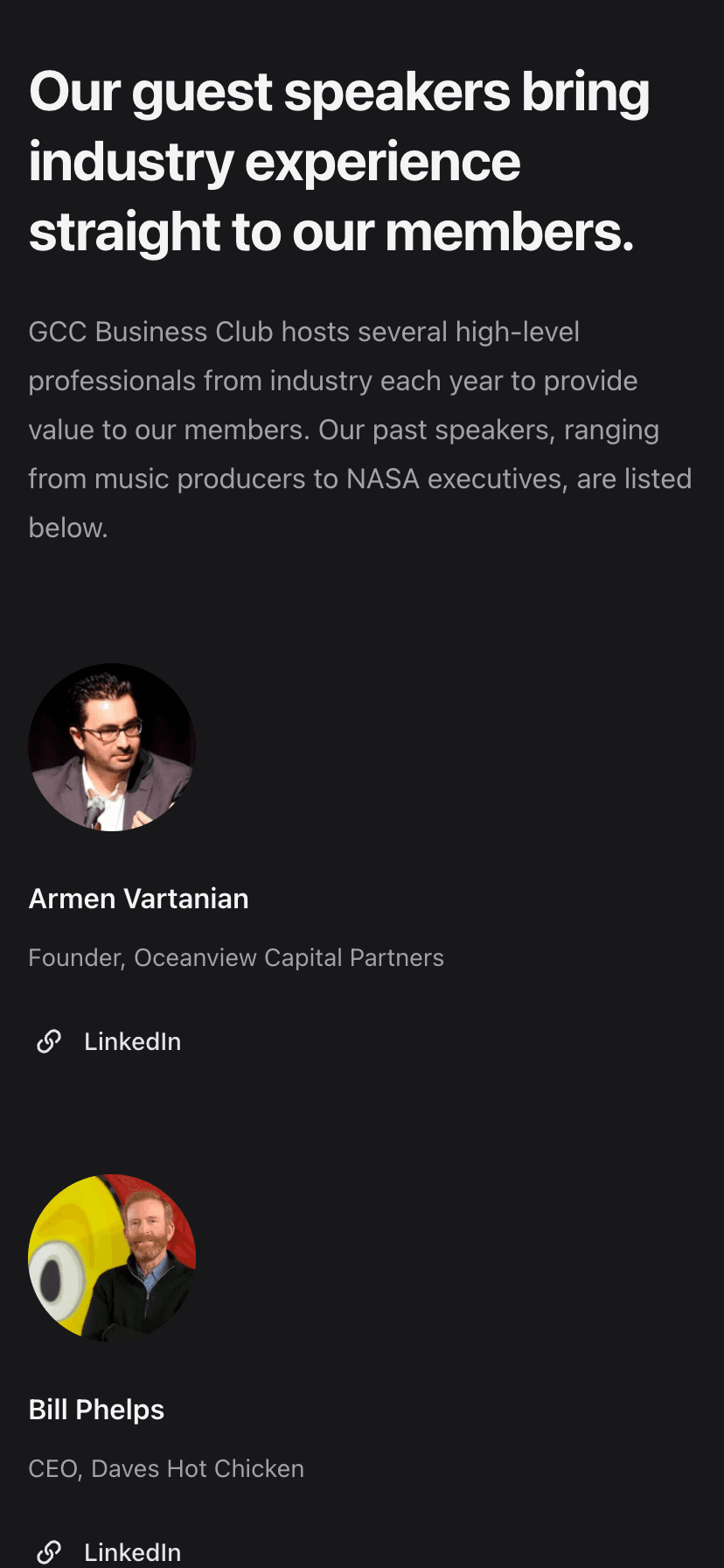Click the chain-link icon under Armen Vartanian

pyautogui.click(x=49, y=1041)
